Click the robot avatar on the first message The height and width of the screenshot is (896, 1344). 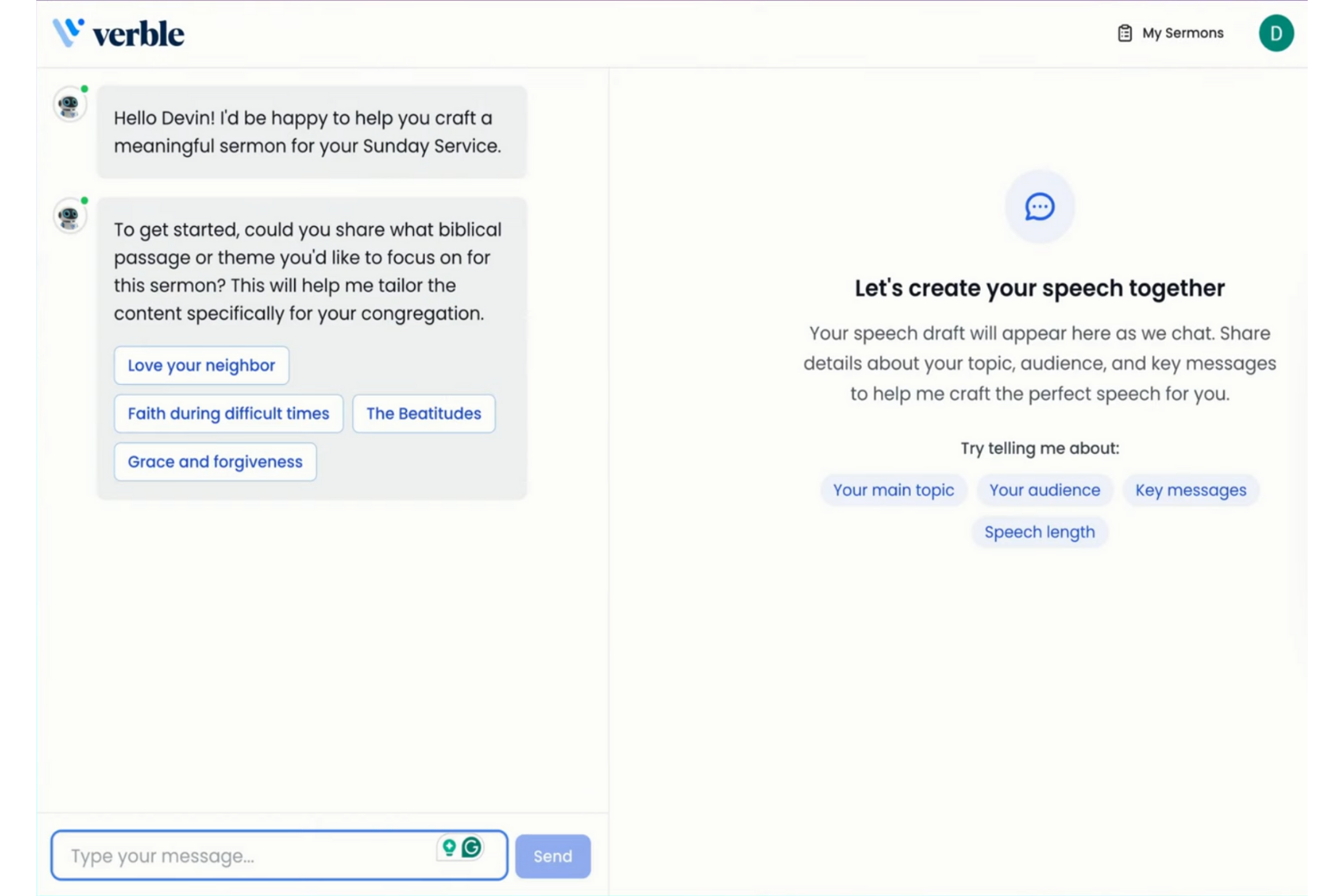(69, 103)
